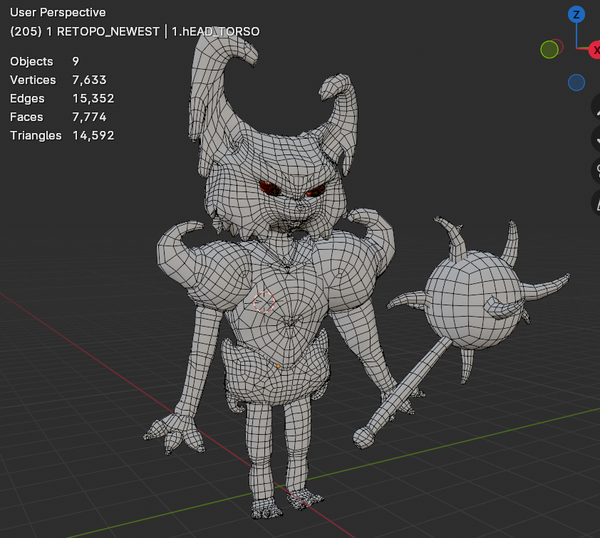Screen dimensions: 600x538
Task: Click the Vertices 7,633 statistic
Action: (58, 80)
